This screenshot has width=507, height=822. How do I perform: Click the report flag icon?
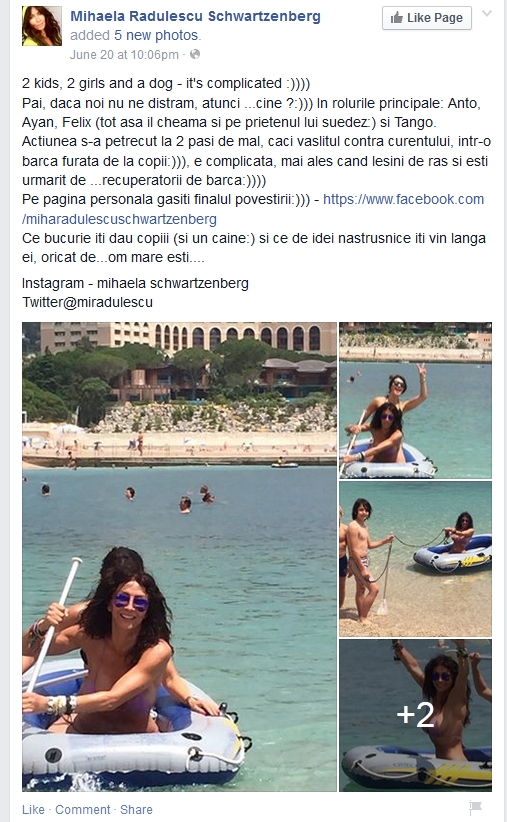point(476,808)
